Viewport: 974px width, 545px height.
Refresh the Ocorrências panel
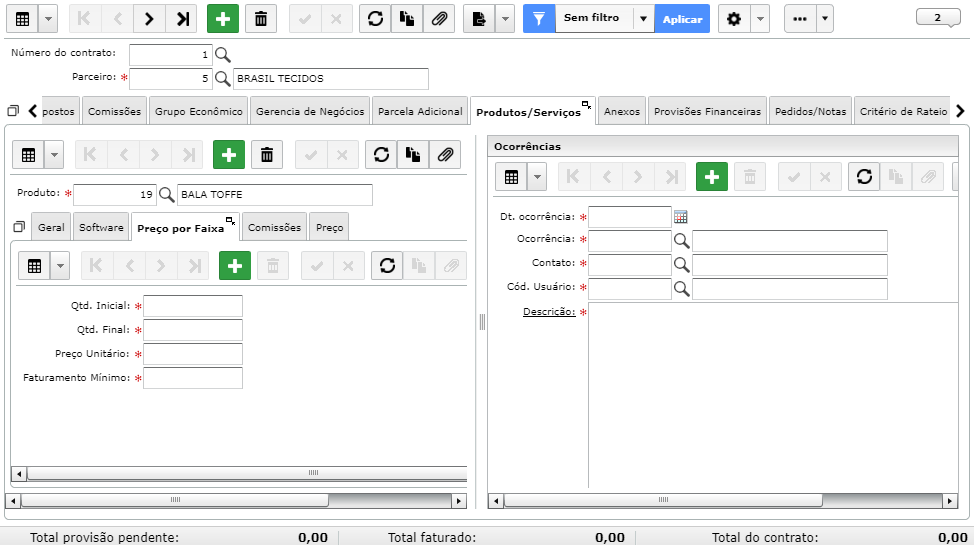865,177
